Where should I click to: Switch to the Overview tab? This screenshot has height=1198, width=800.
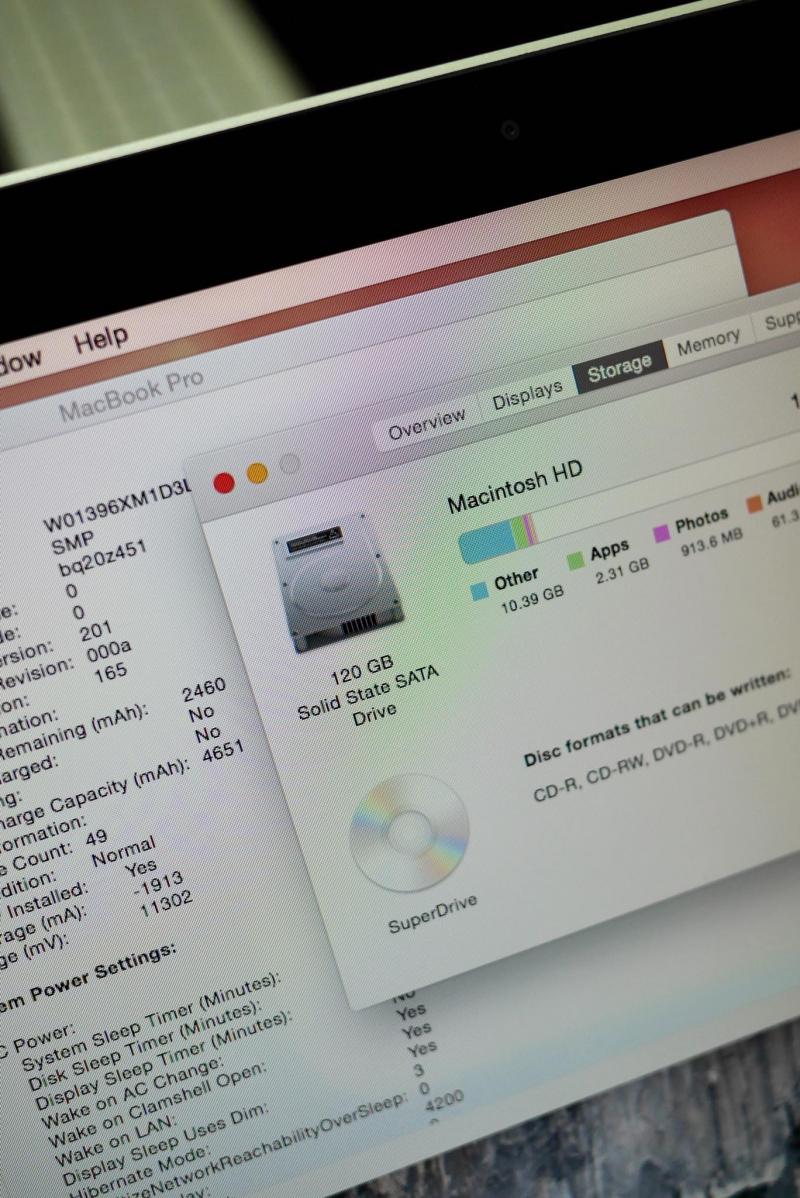click(x=426, y=424)
